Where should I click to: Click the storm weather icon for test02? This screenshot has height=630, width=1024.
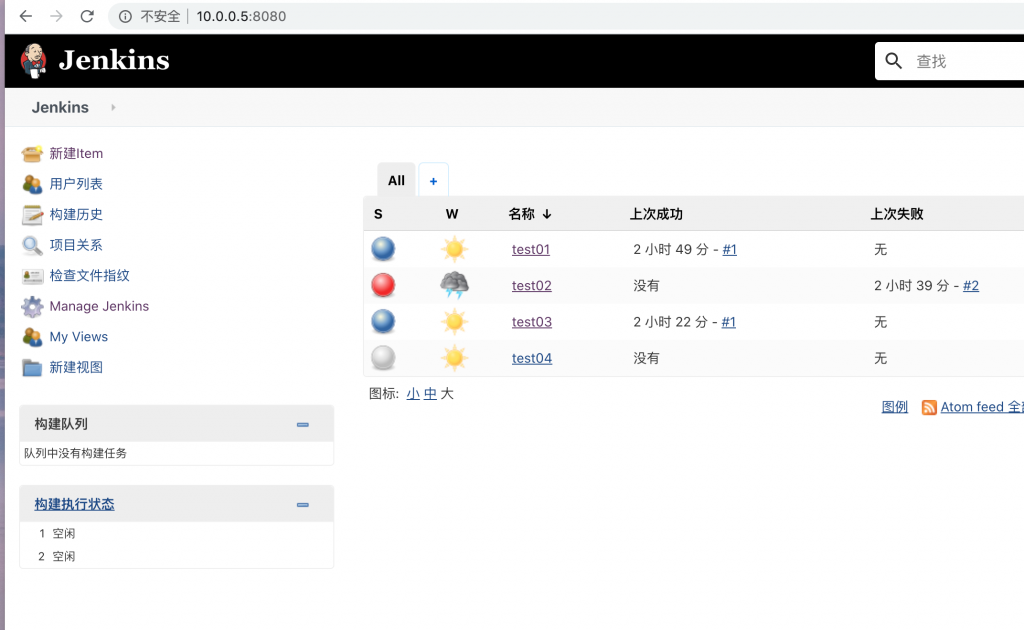454,285
